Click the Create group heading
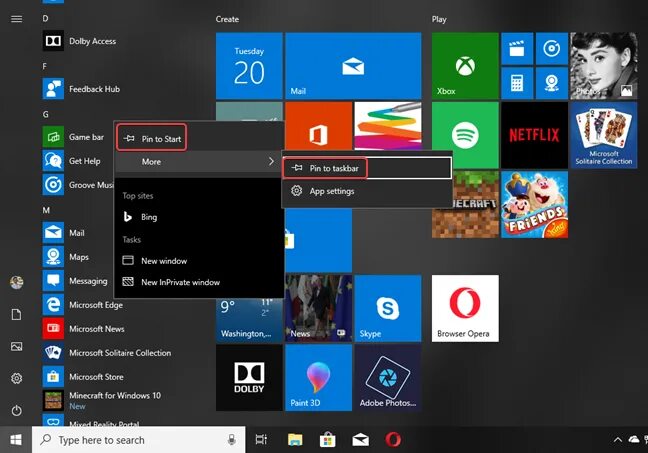The width and height of the screenshot is (648, 453). 227,19
